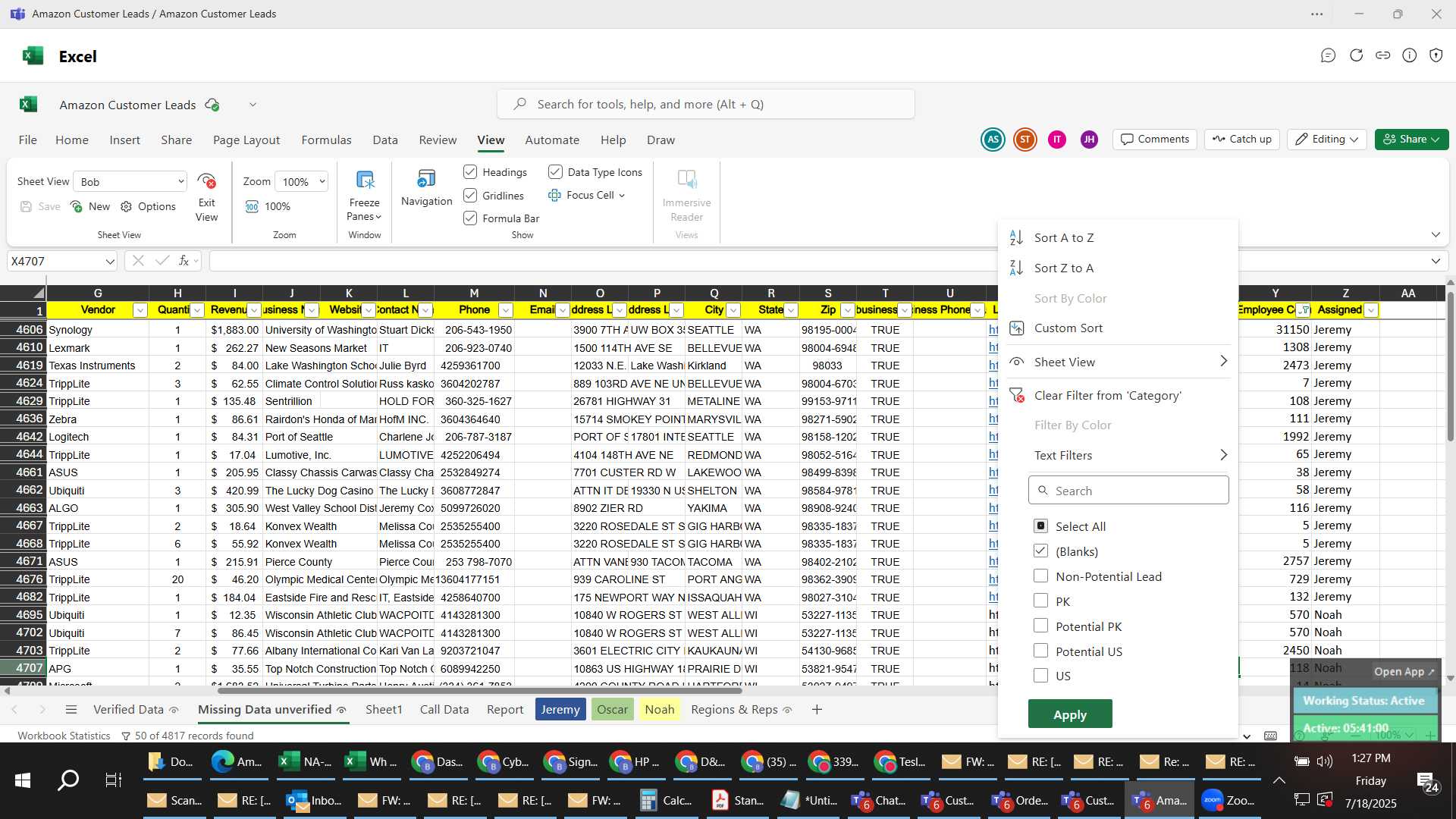Open Zoom app from taskbar
The width and height of the screenshot is (1456, 819).
click(1228, 800)
